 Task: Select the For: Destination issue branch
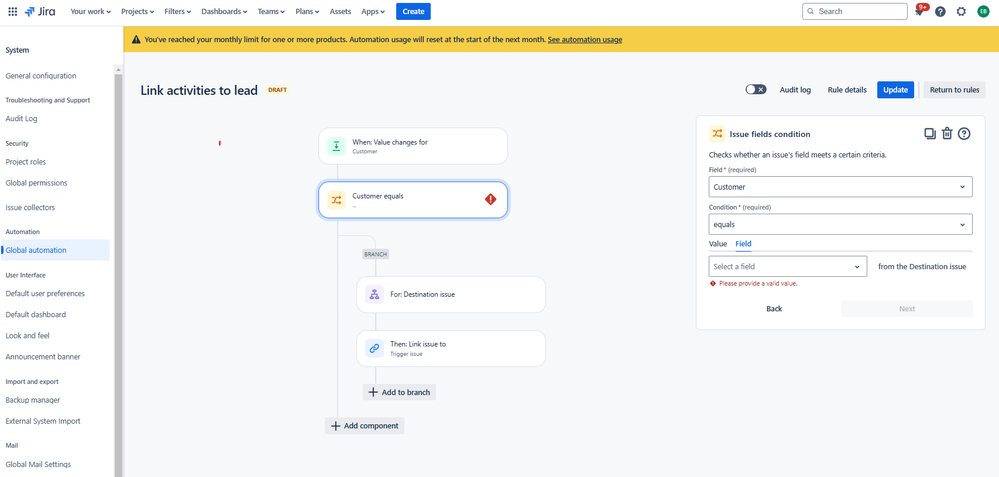(x=450, y=295)
